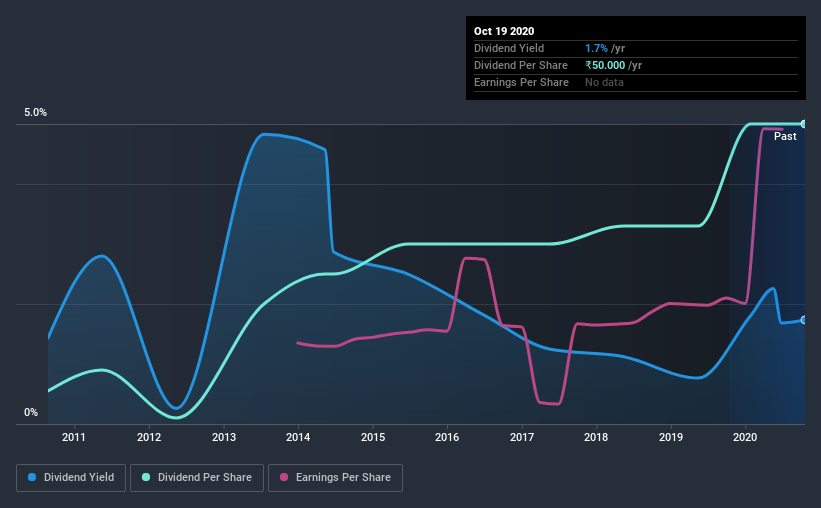
Task: Click the ₹50.000 dividend per share value
Action: click(605, 65)
